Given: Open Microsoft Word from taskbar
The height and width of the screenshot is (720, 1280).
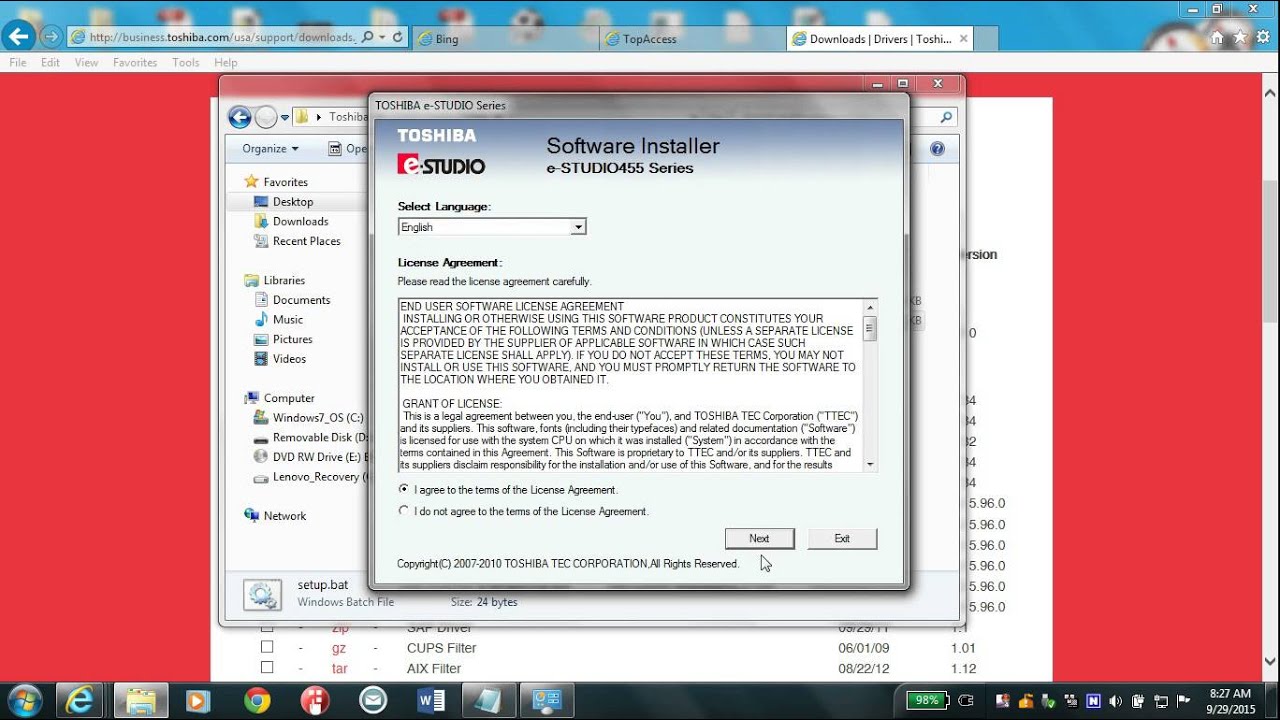Looking at the screenshot, I should tap(431, 700).
